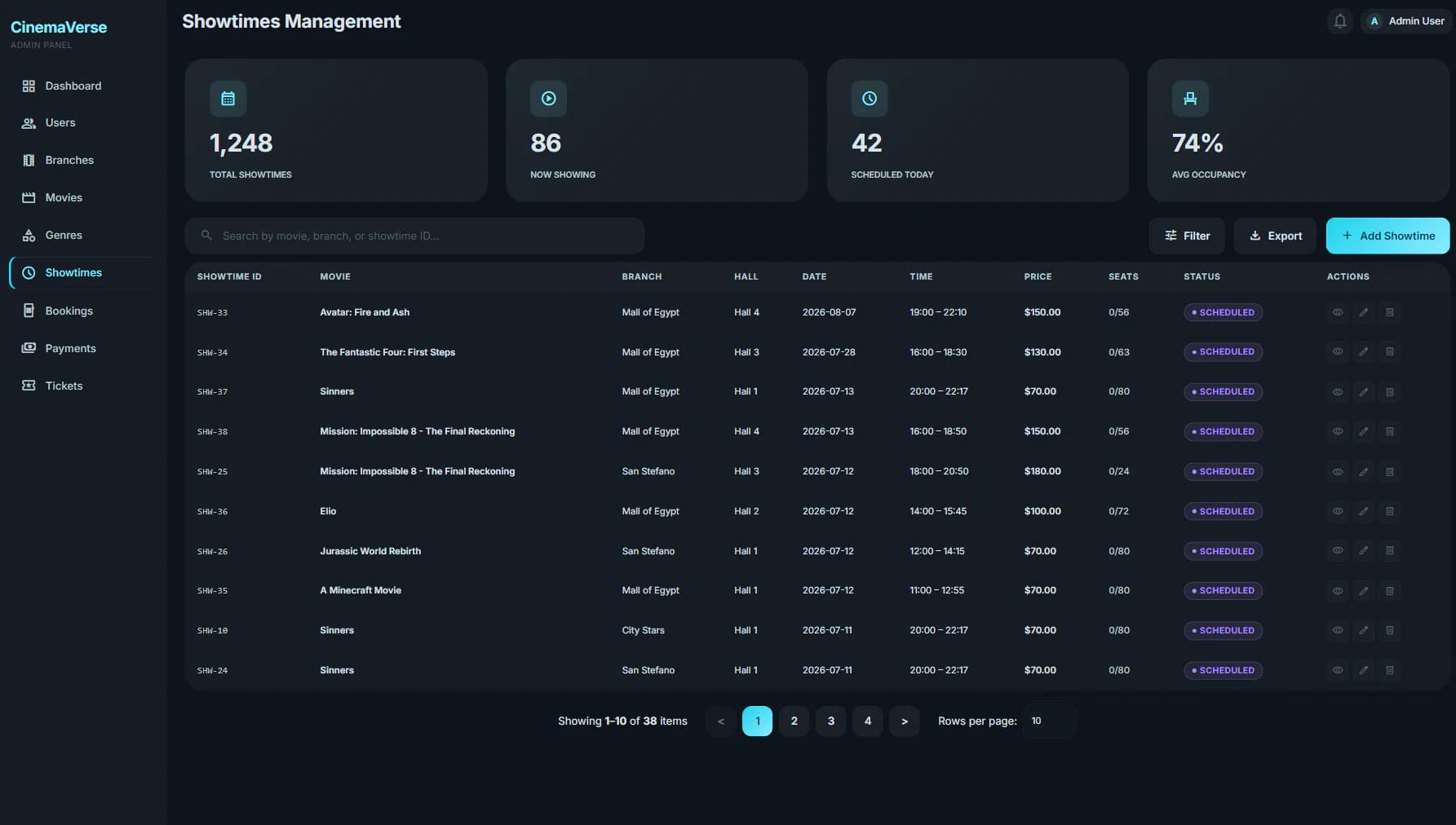Focus the showtime search field
This screenshot has height=825, width=1456.
pyautogui.click(x=414, y=236)
